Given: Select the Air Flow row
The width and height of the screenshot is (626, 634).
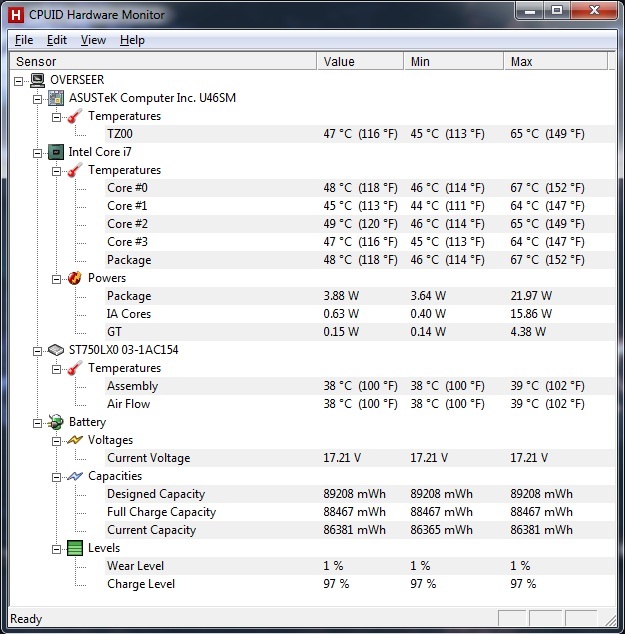Looking at the screenshot, I should [360, 404].
